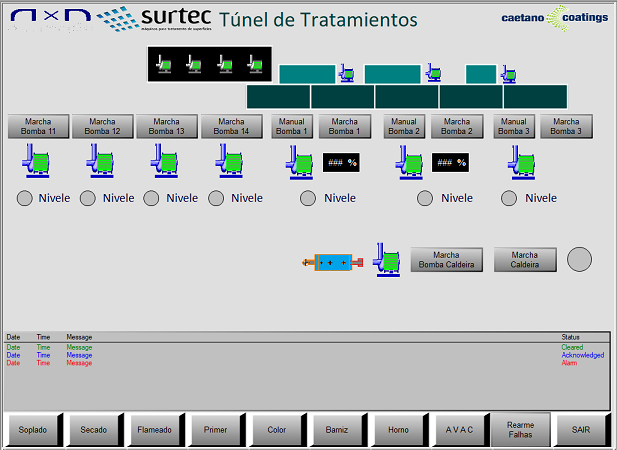The height and width of the screenshot is (450, 617).
Task: Toggle the Nivele indicator under pump 11
Action: (26, 198)
